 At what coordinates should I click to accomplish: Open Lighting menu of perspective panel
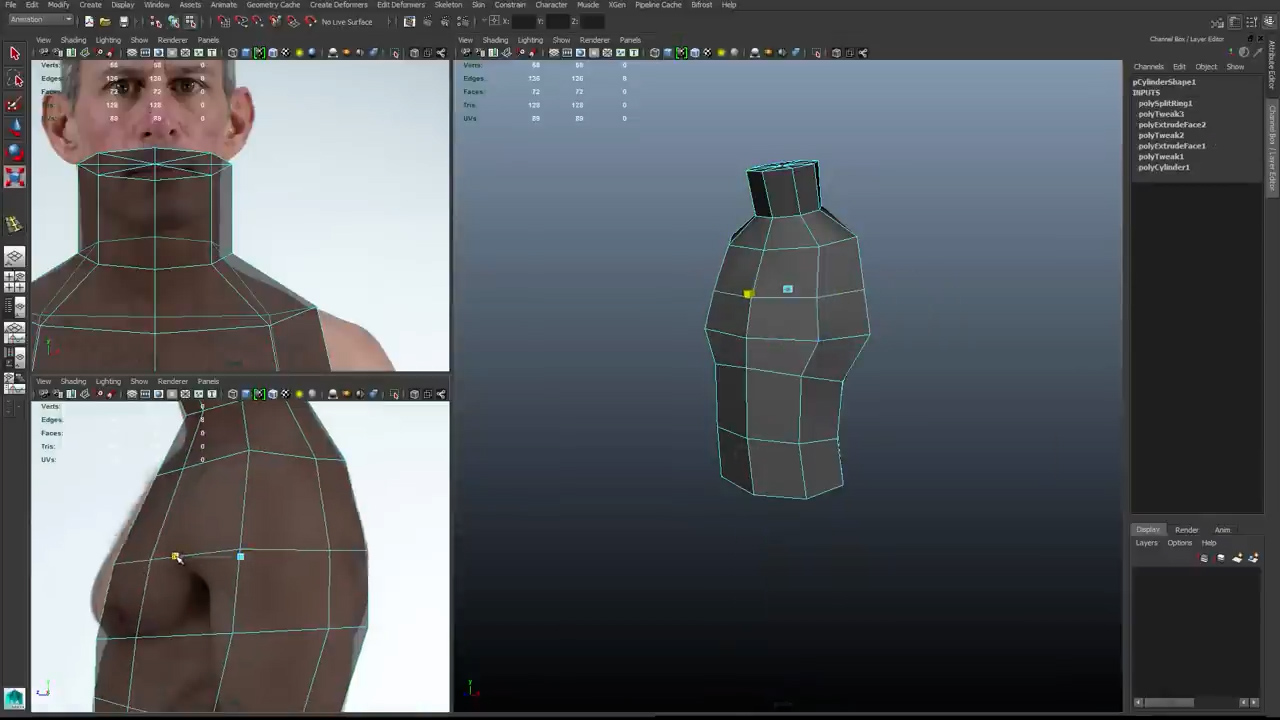(530, 40)
